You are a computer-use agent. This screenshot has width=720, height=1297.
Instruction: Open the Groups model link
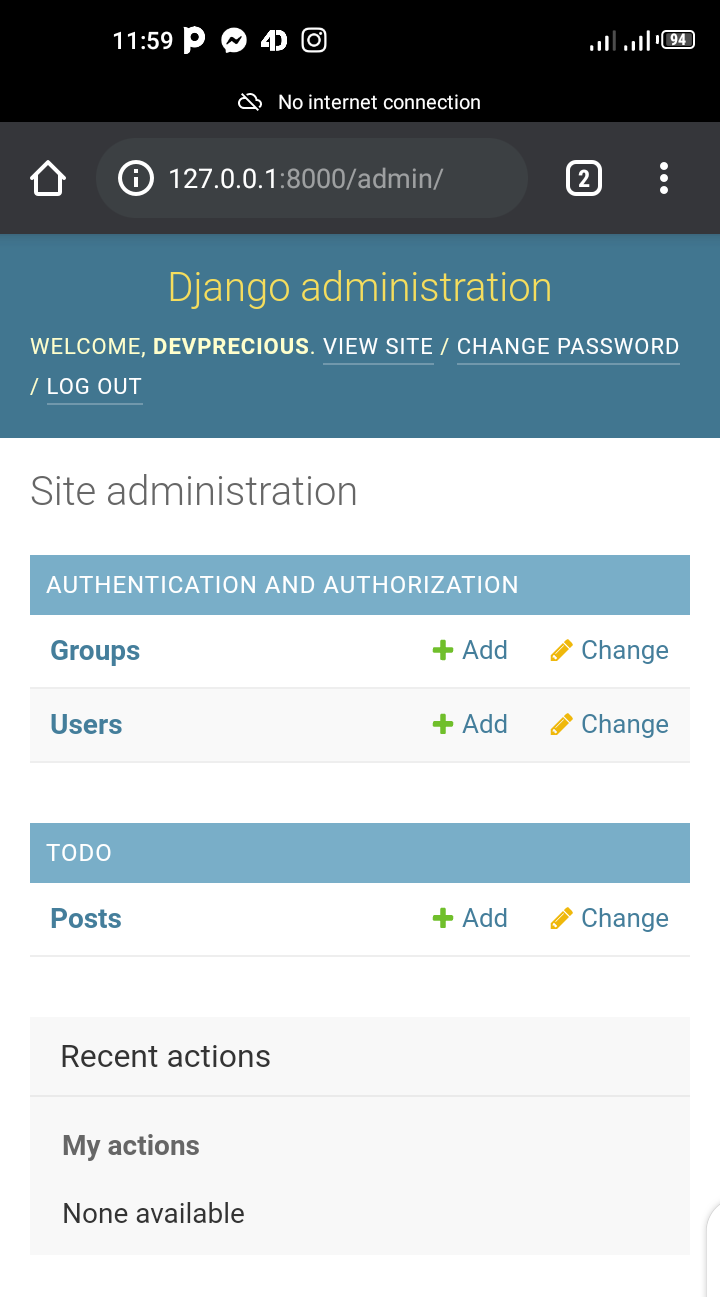95,651
